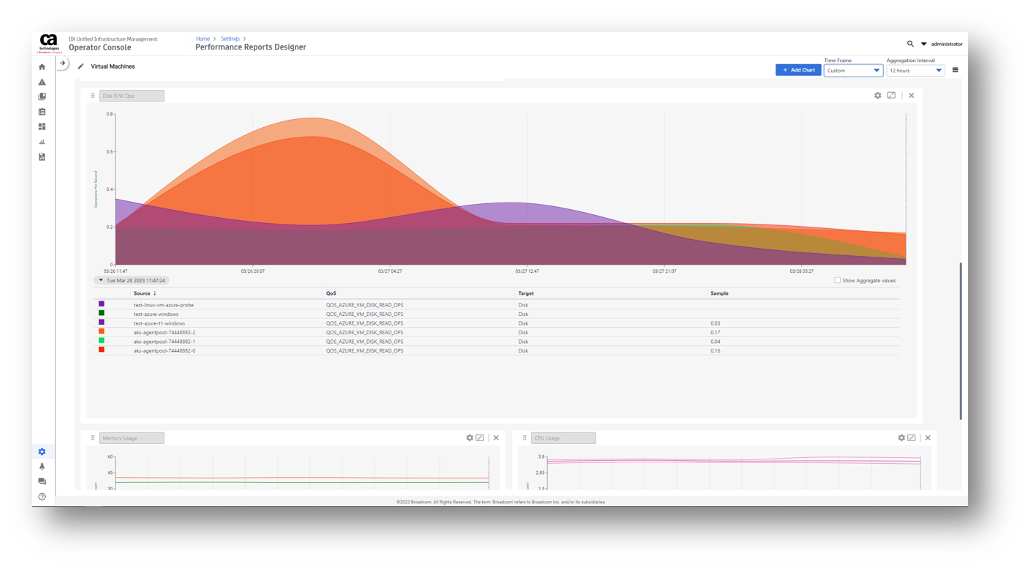The height and width of the screenshot is (570, 1030).
Task: Click the Settings gear in left sidebar
Action: point(42,452)
